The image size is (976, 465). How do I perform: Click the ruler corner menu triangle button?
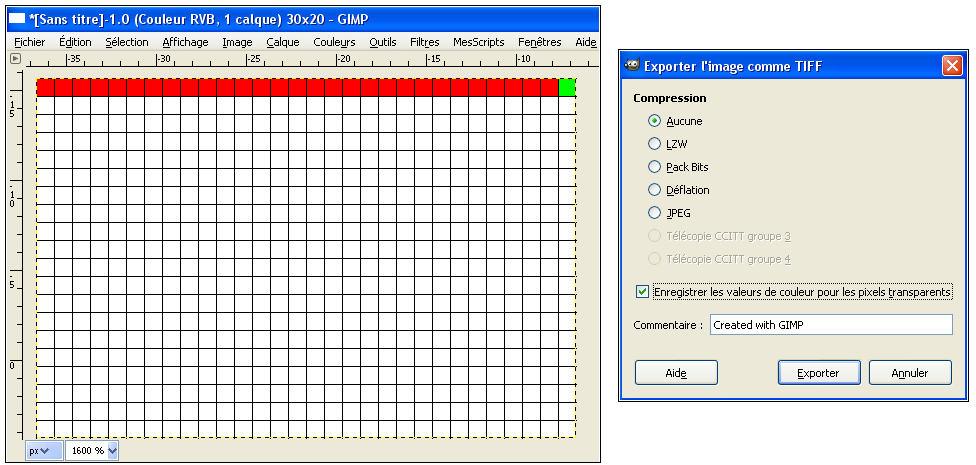[16, 59]
